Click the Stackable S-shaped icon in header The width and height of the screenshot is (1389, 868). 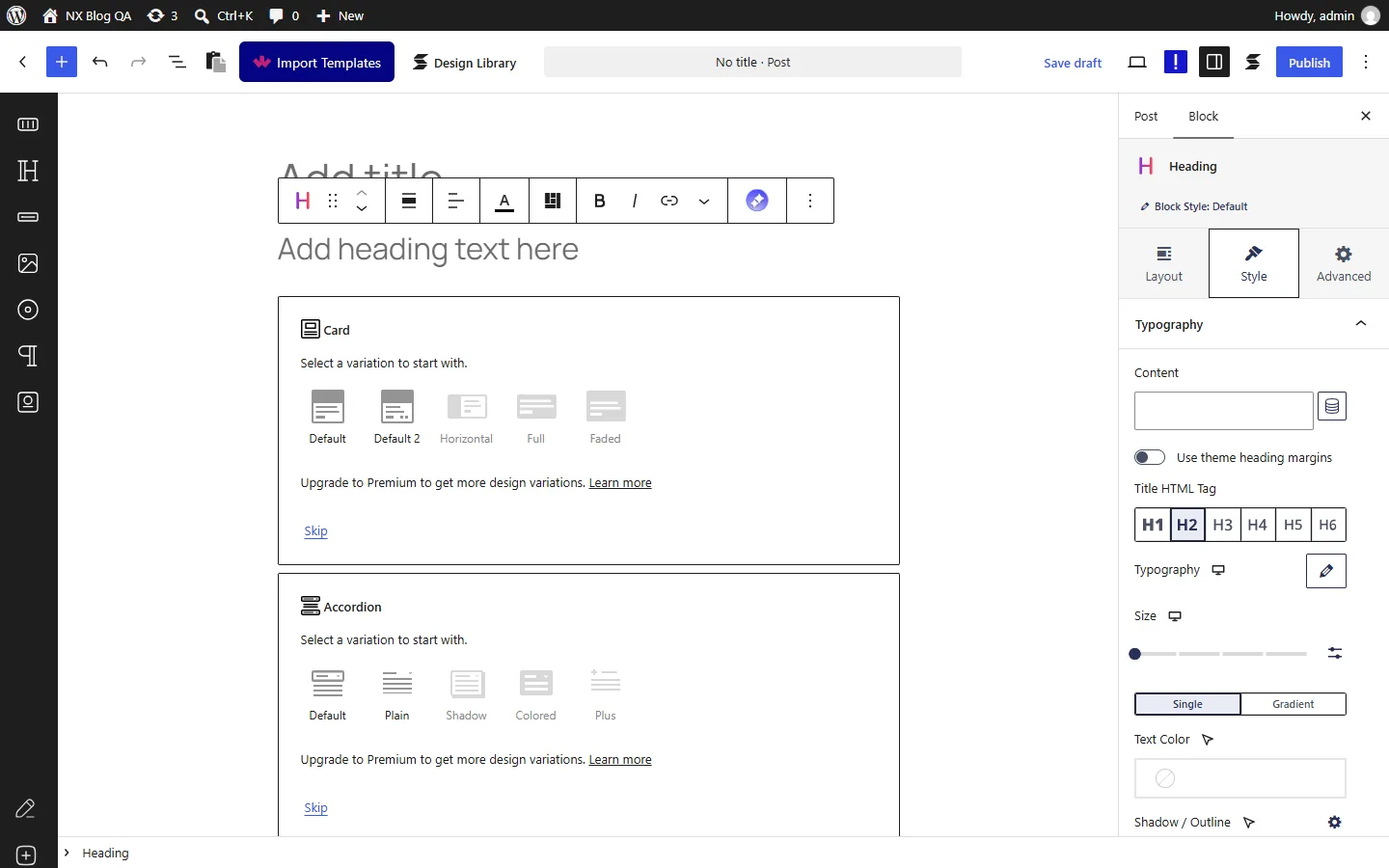(1253, 62)
